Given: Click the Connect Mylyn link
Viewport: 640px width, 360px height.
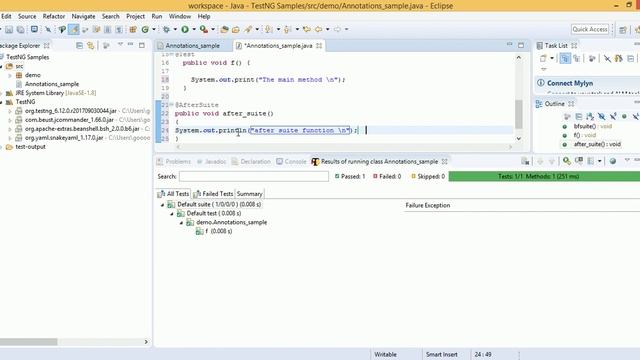Looking at the screenshot, I should [x=570, y=83].
